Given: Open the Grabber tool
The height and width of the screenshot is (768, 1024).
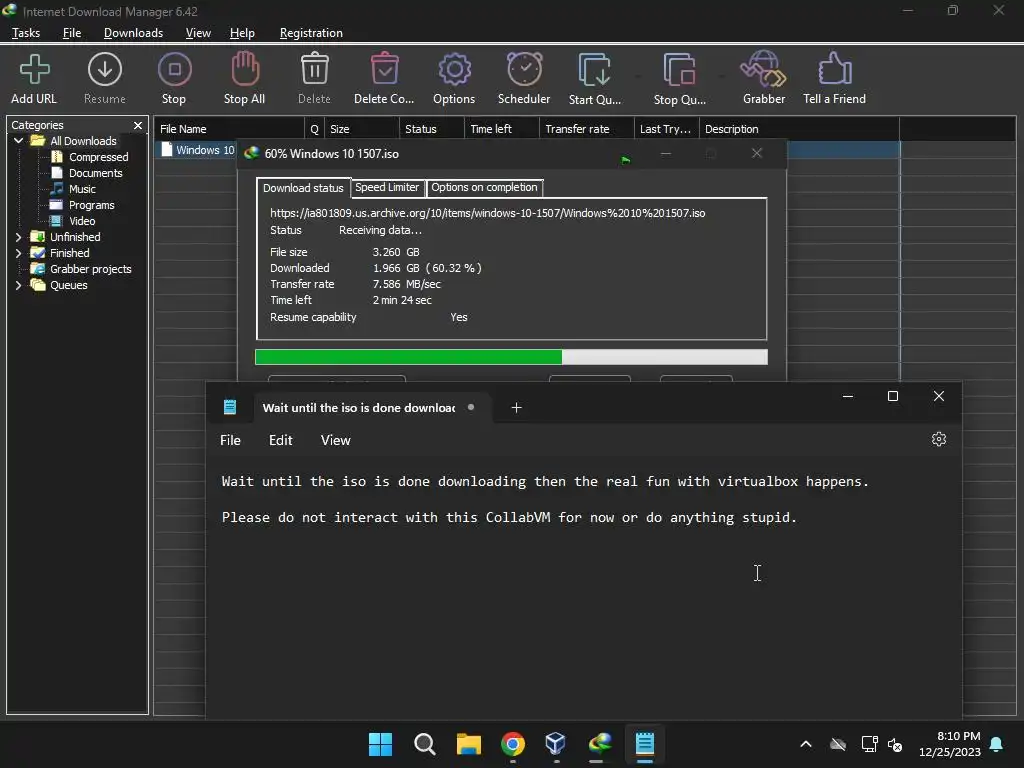Looking at the screenshot, I should 763,69.
